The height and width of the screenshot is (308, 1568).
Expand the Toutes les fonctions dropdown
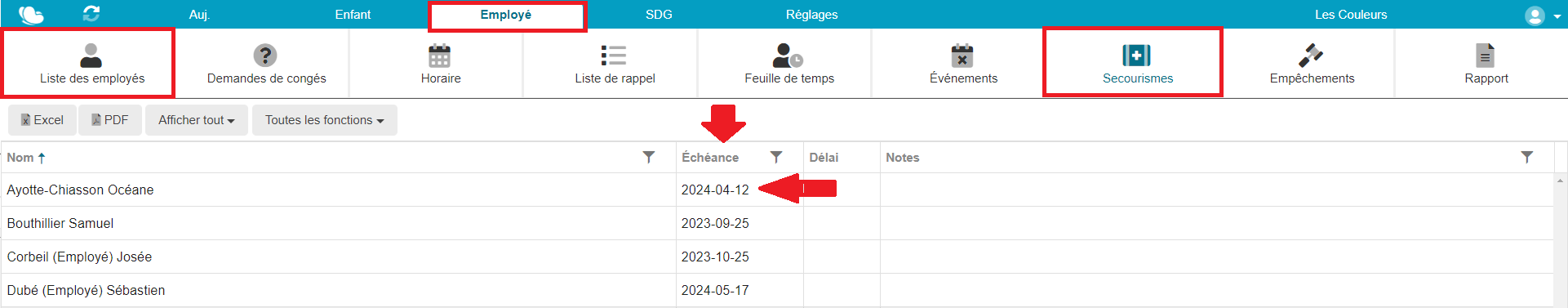325,120
